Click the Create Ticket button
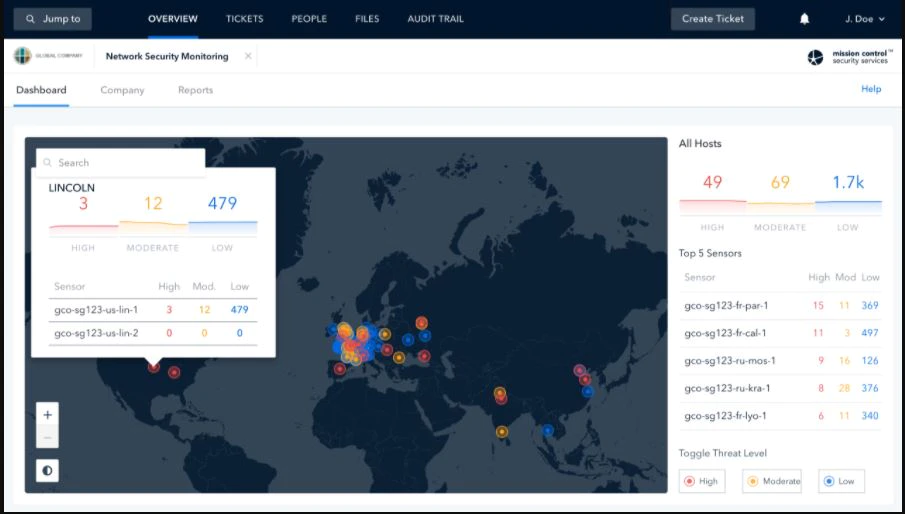Screen dimensions: 905x514 [x=713, y=19]
